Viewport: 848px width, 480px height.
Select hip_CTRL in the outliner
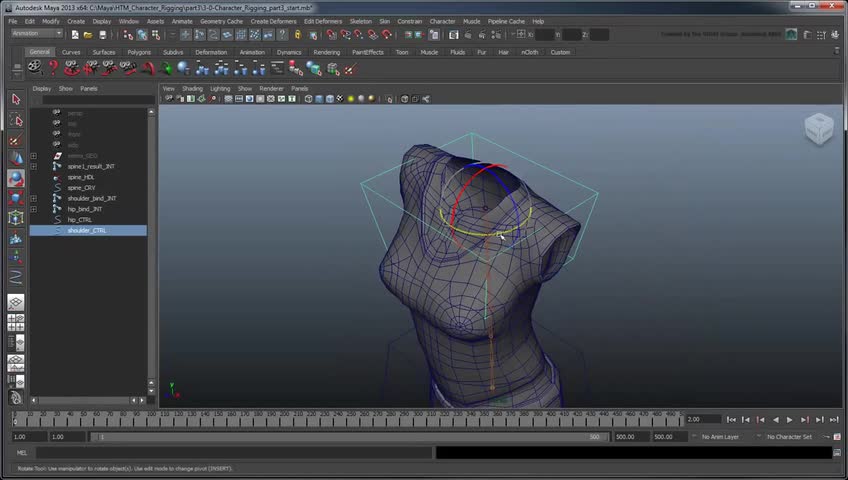pyautogui.click(x=79, y=219)
